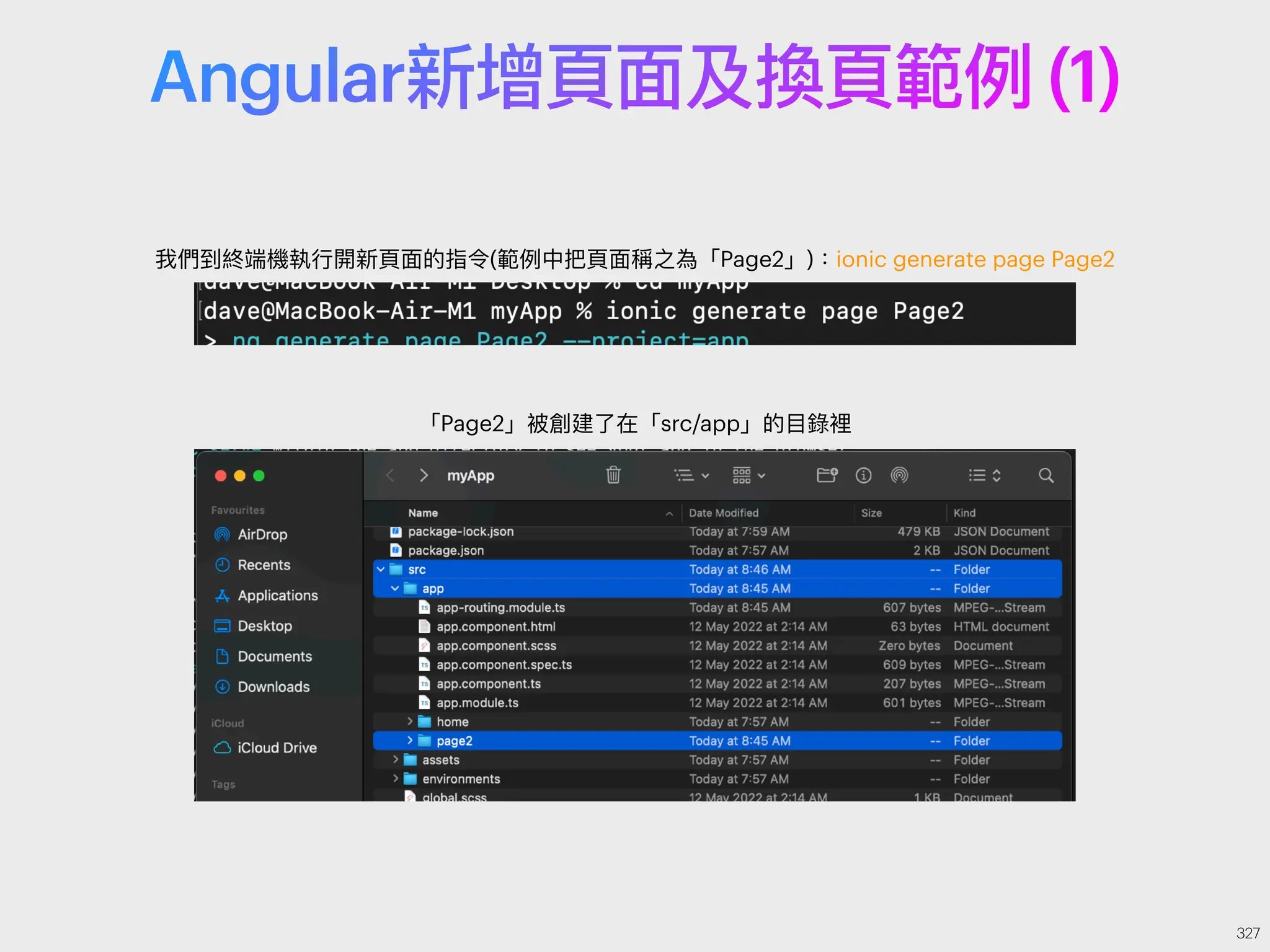The width and height of the screenshot is (1270, 952).
Task: Click the Finder forward arrow
Action: [x=424, y=475]
